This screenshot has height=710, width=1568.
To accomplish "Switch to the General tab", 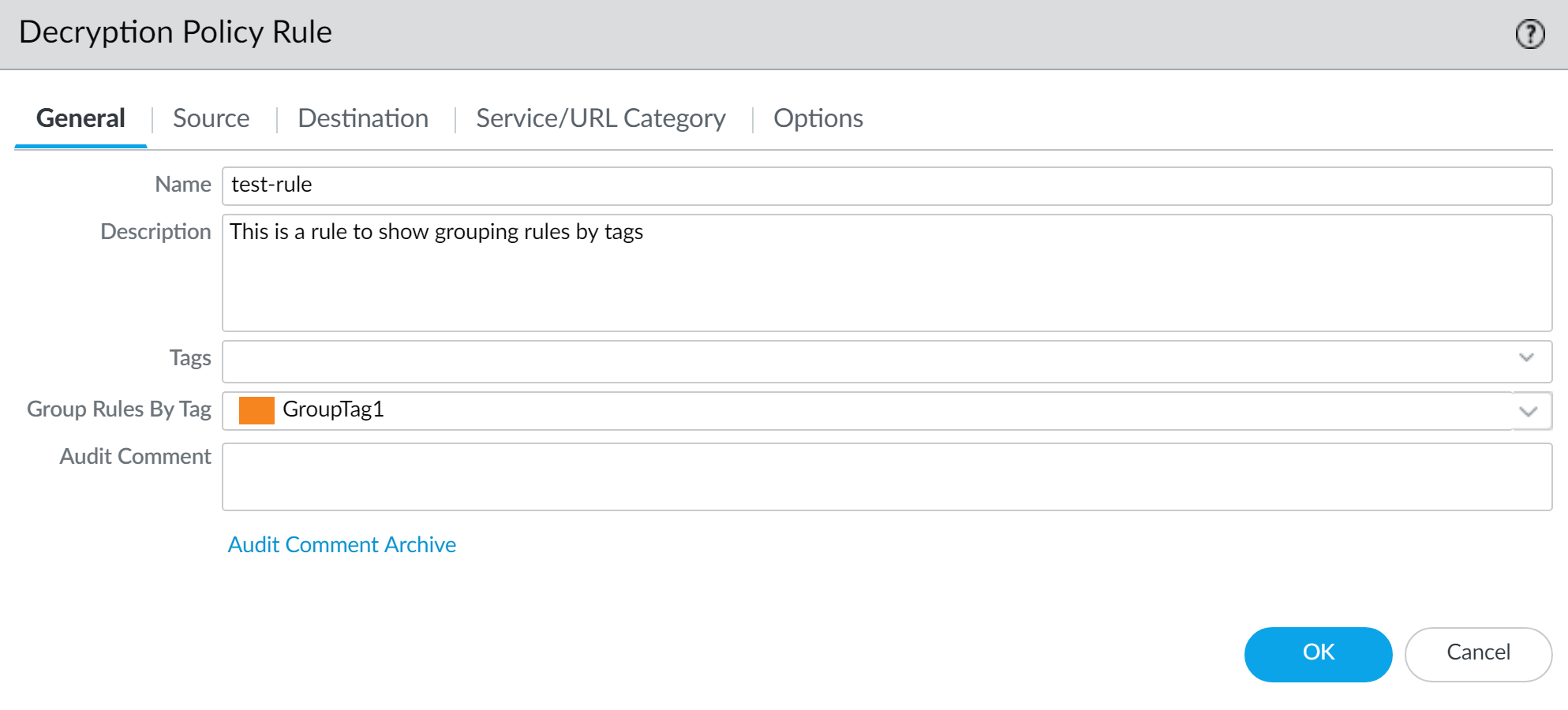I will [x=80, y=118].
